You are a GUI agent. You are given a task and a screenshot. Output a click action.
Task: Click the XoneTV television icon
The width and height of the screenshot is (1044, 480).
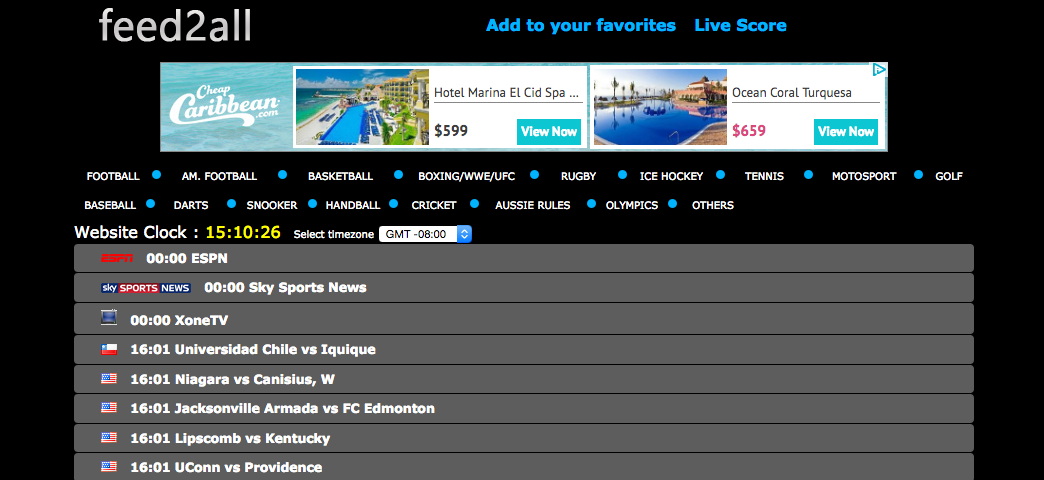109,318
